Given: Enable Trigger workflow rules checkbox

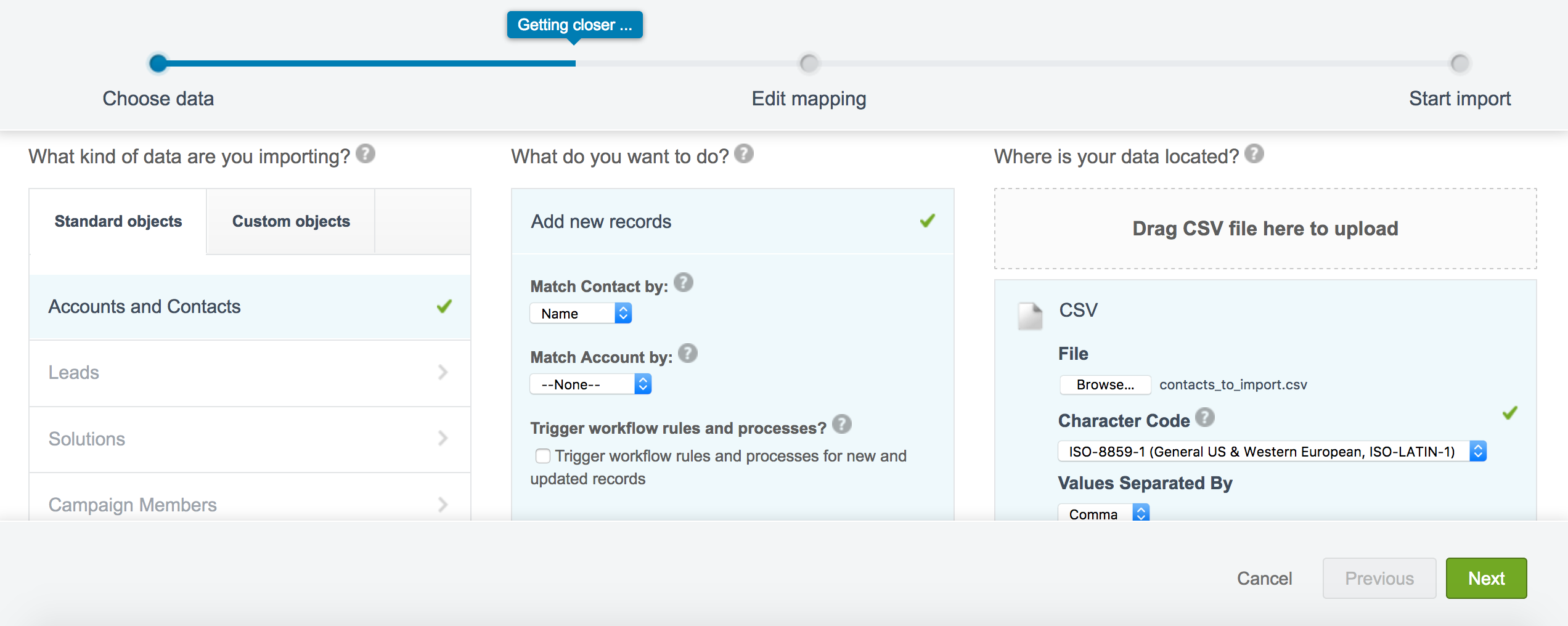Looking at the screenshot, I should coord(543,456).
